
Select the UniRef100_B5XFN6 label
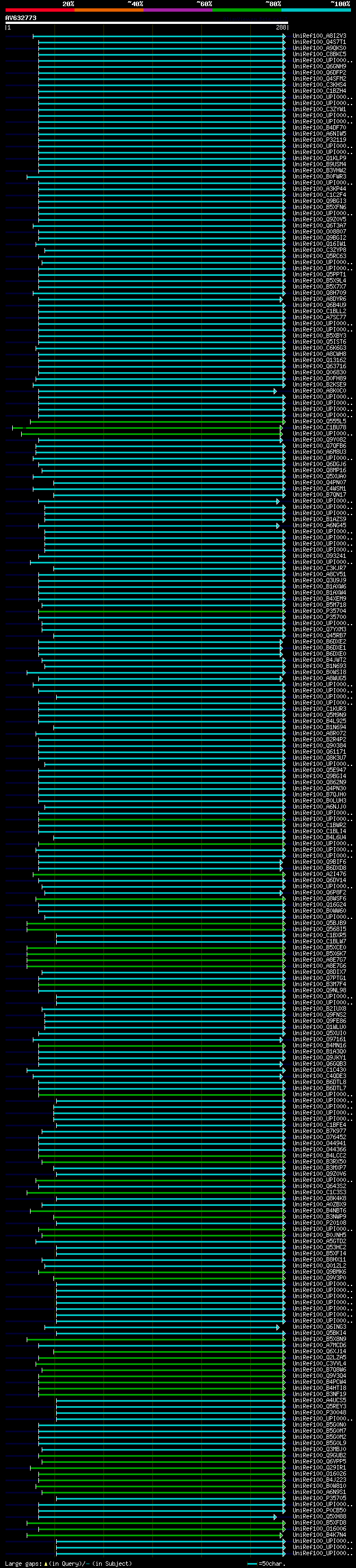pyautogui.click(x=319, y=207)
